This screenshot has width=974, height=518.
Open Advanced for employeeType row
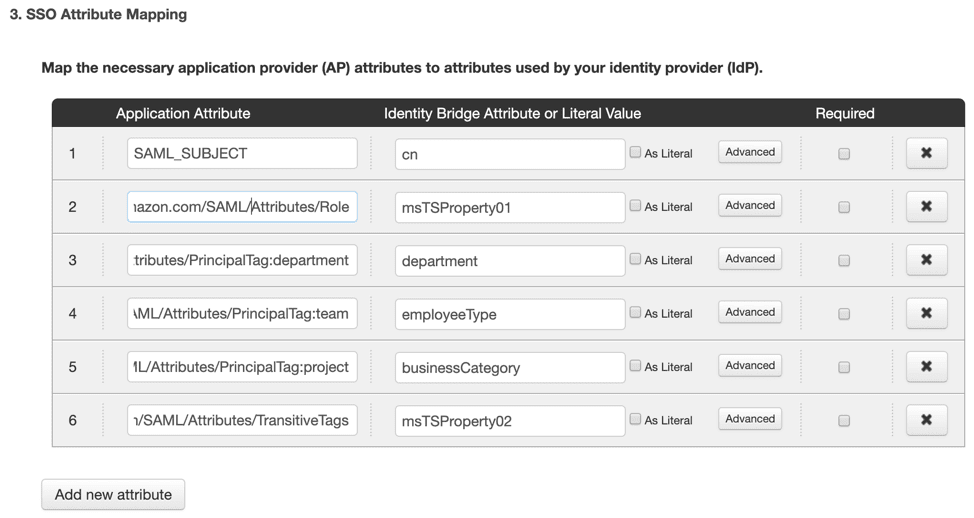[x=750, y=312]
